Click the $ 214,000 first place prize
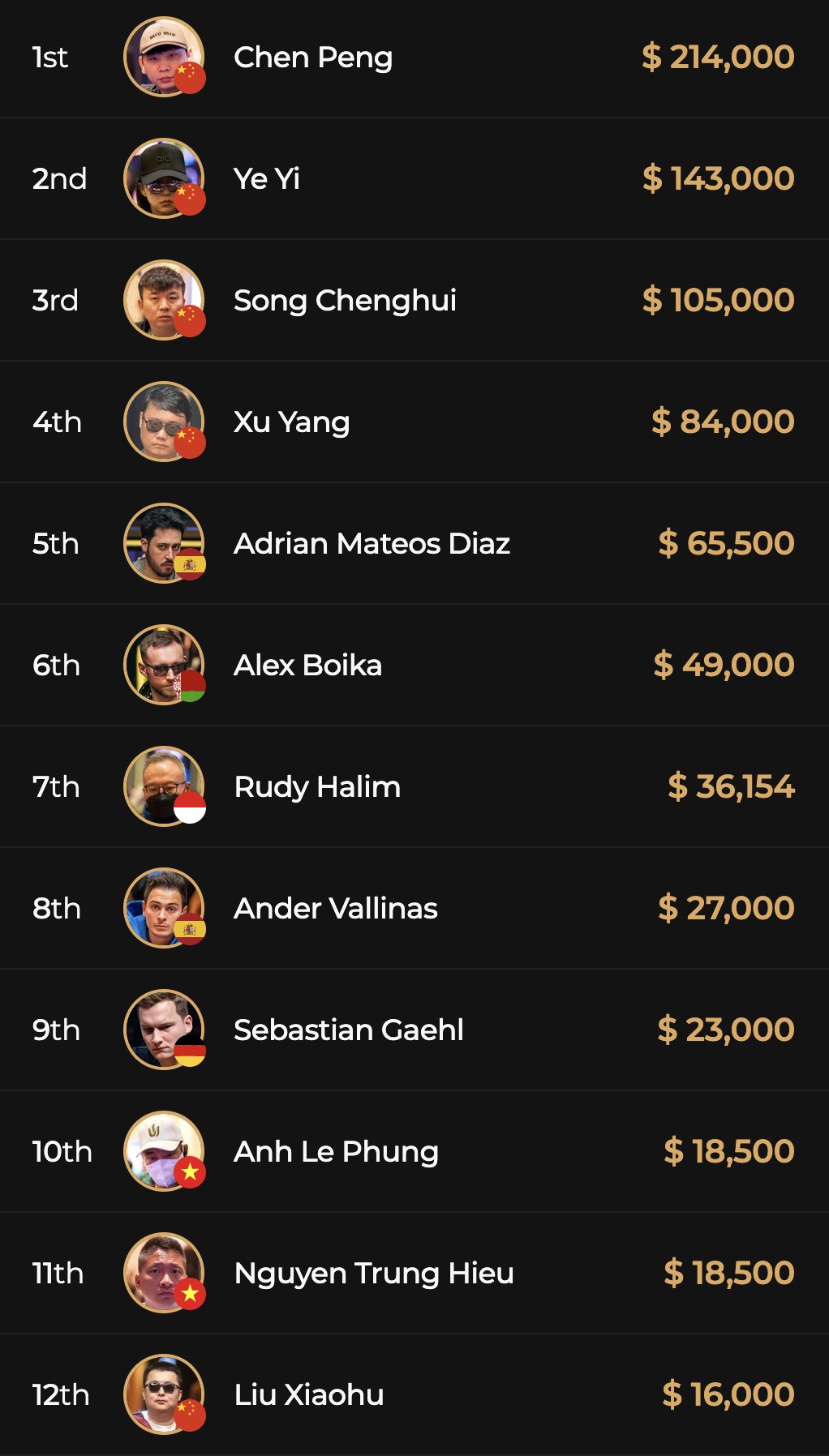 718,58
